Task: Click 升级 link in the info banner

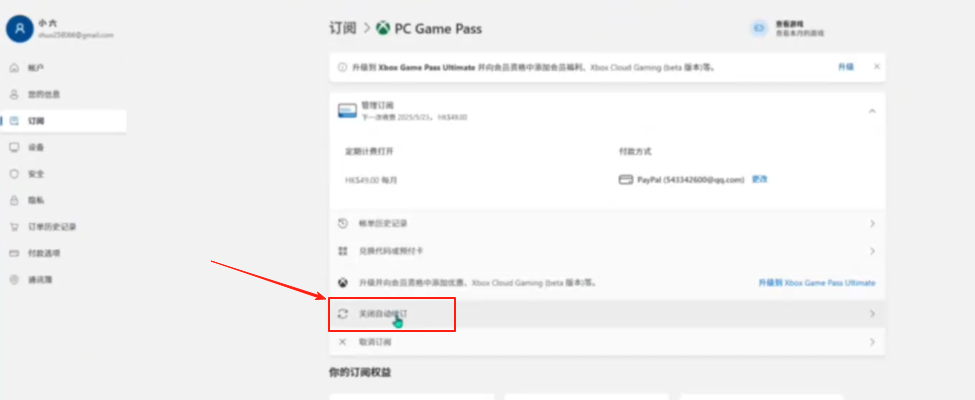Action: click(846, 67)
